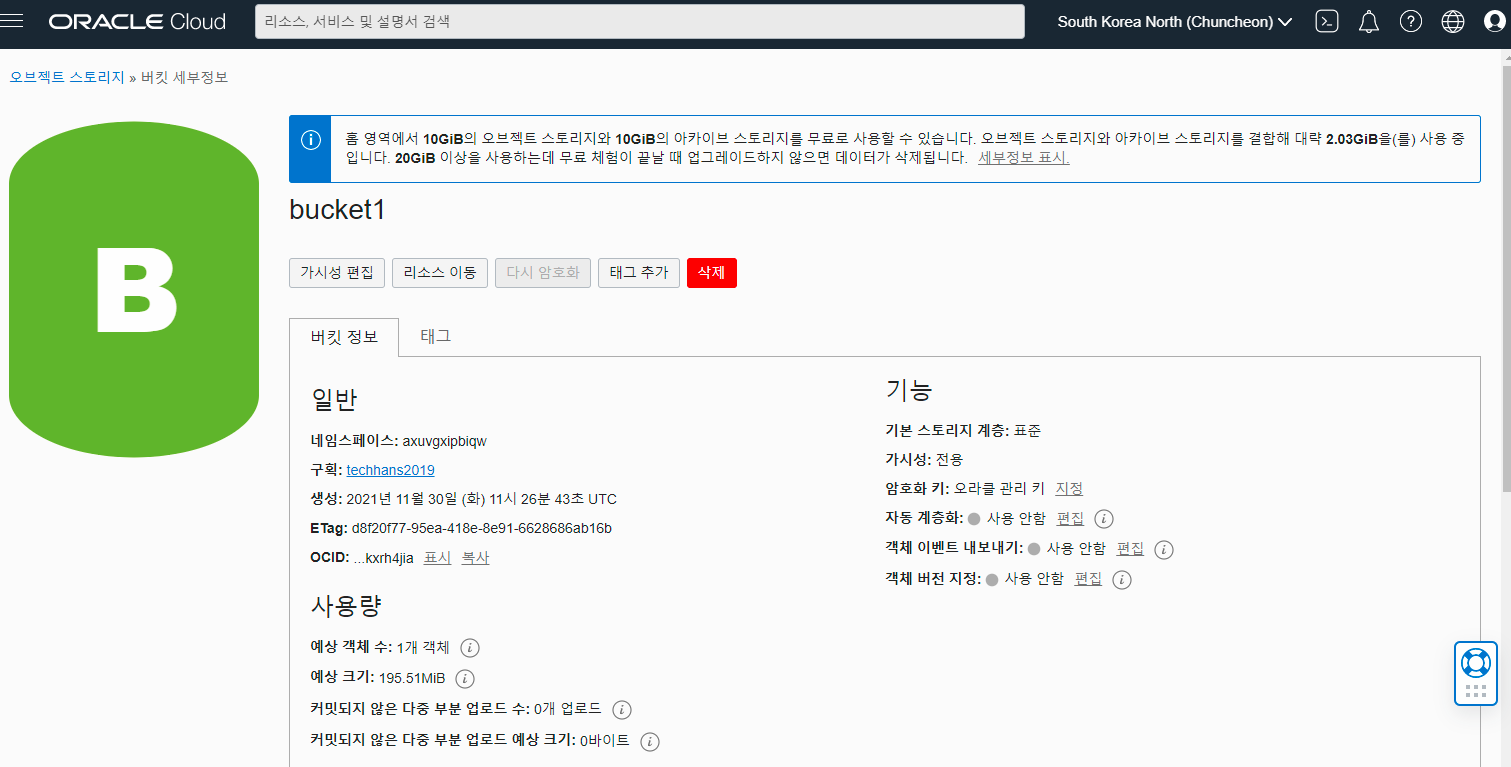Click the info icon in the blue banner

(x=310, y=139)
